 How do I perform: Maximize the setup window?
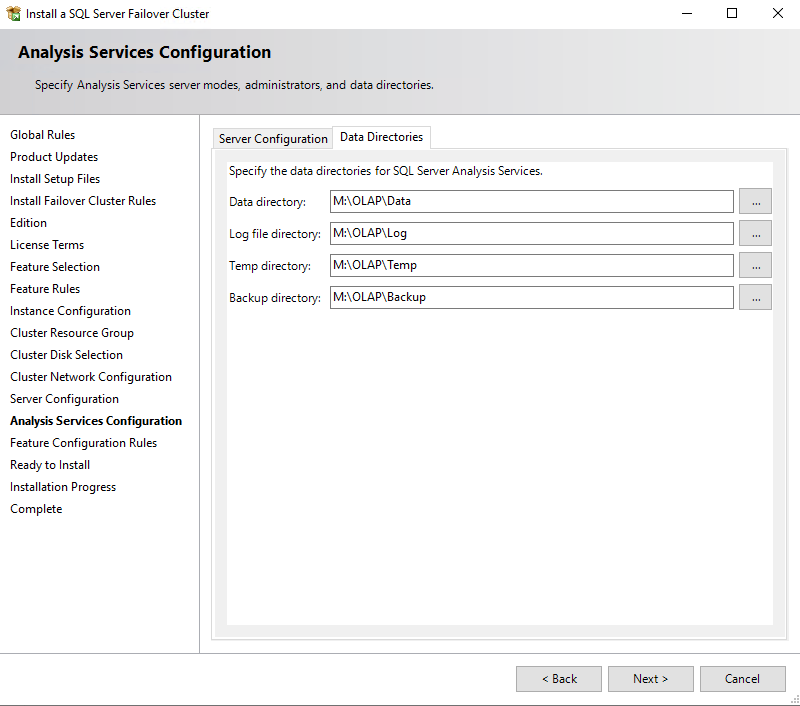click(x=732, y=13)
